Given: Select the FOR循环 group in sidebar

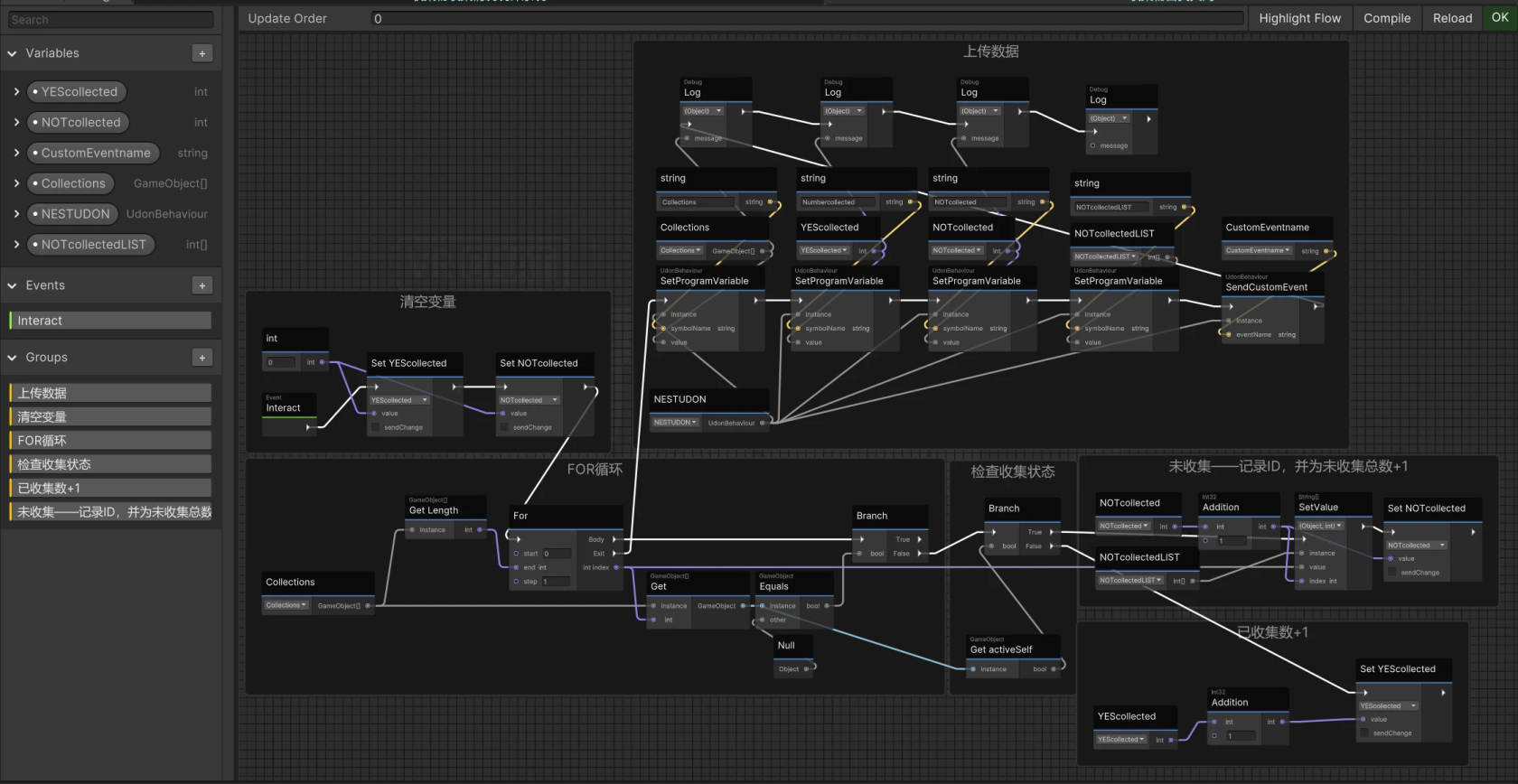Looking at the screenshot, I should (110, 441).
